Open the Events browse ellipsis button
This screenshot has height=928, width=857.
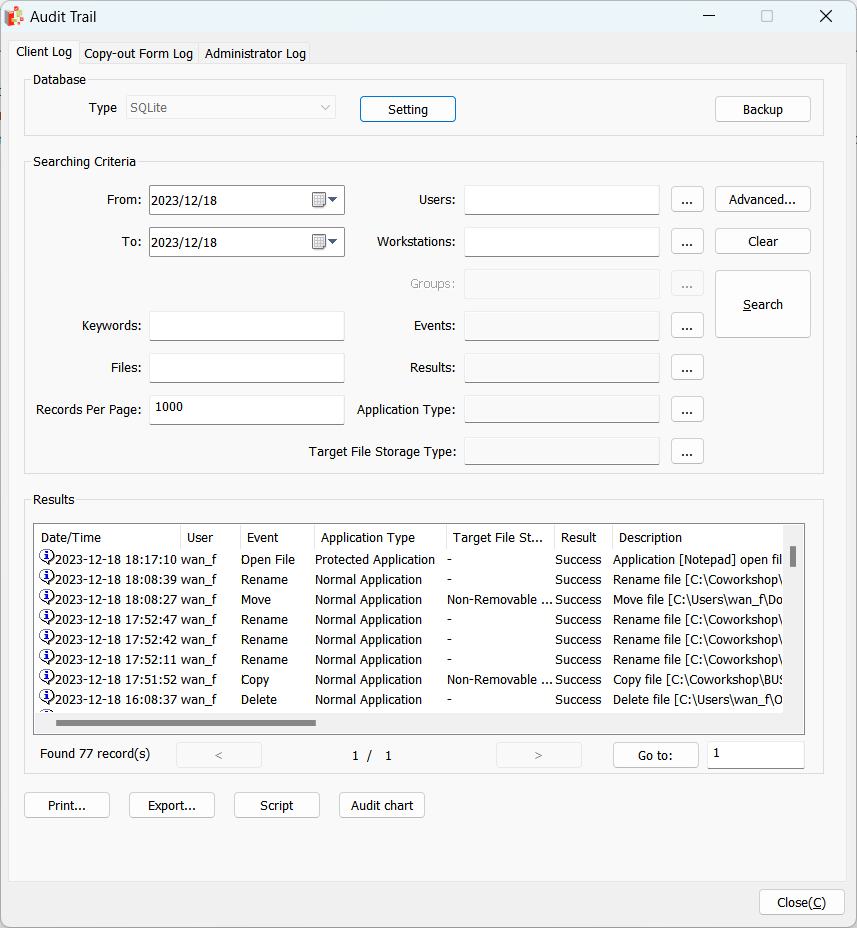pos(687,326)
